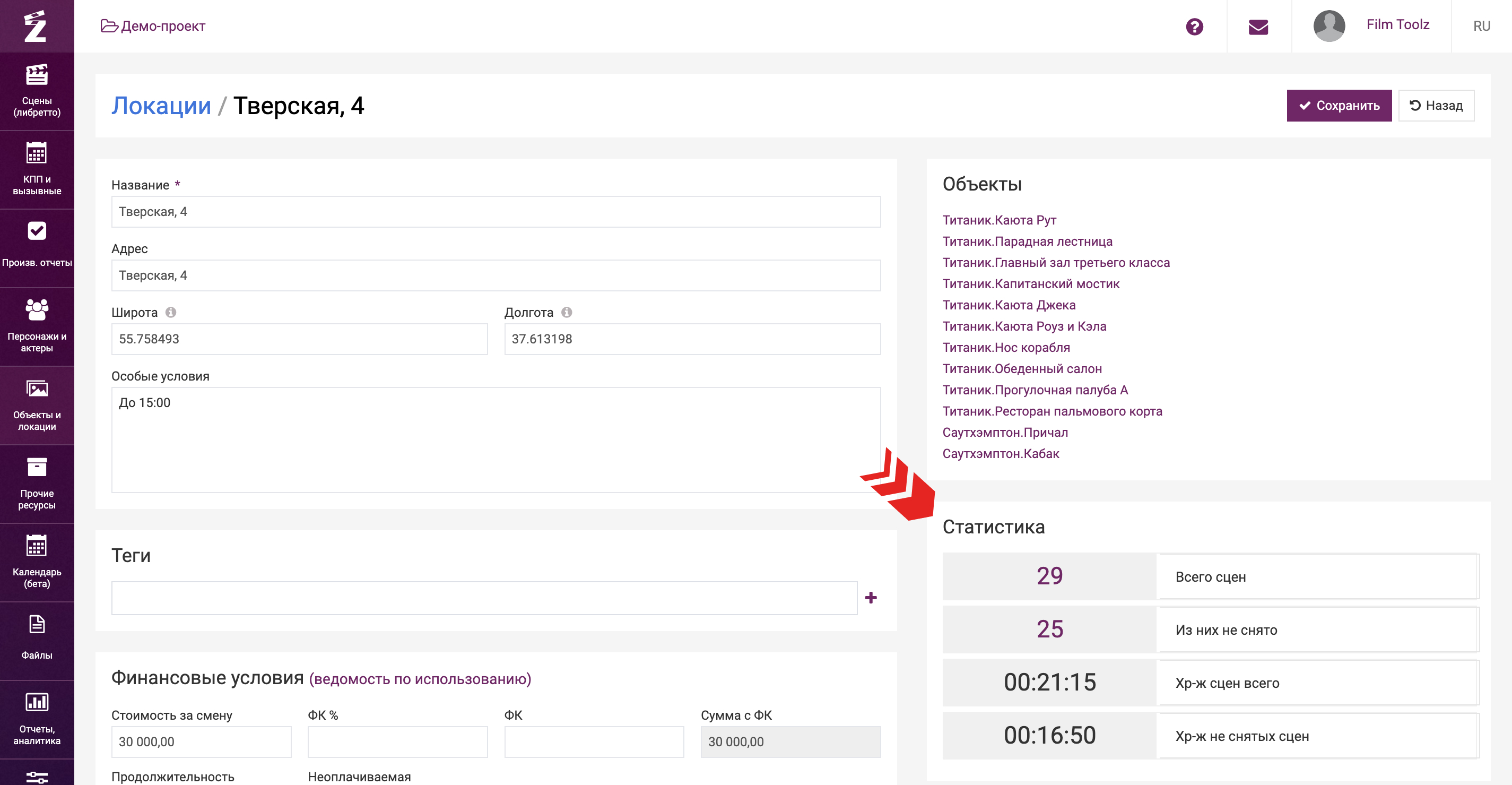Open Саутхэмптон.Причал object link
This screenshot has width=1512, height=785.
pyautogui.click(x=1005, y=432)
